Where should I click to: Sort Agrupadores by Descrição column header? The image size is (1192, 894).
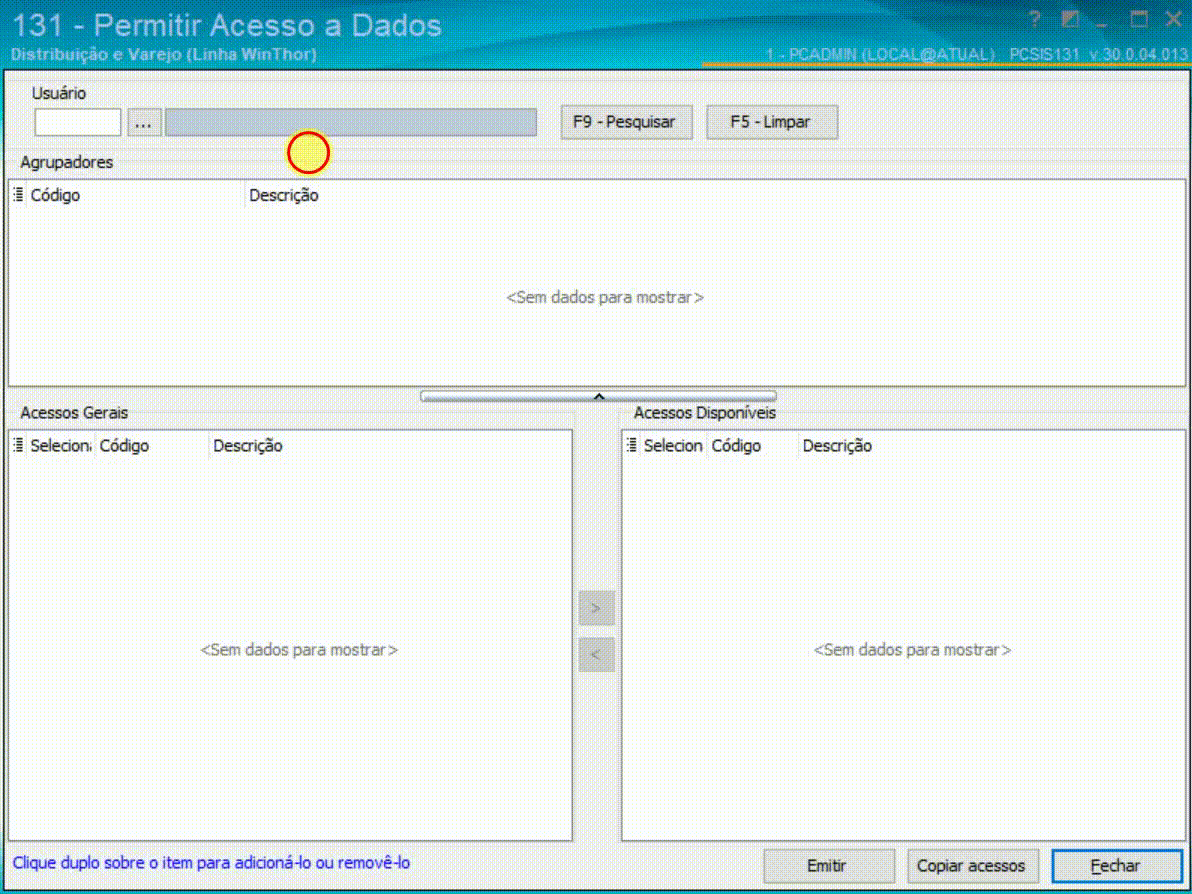[x=714, y=195]
